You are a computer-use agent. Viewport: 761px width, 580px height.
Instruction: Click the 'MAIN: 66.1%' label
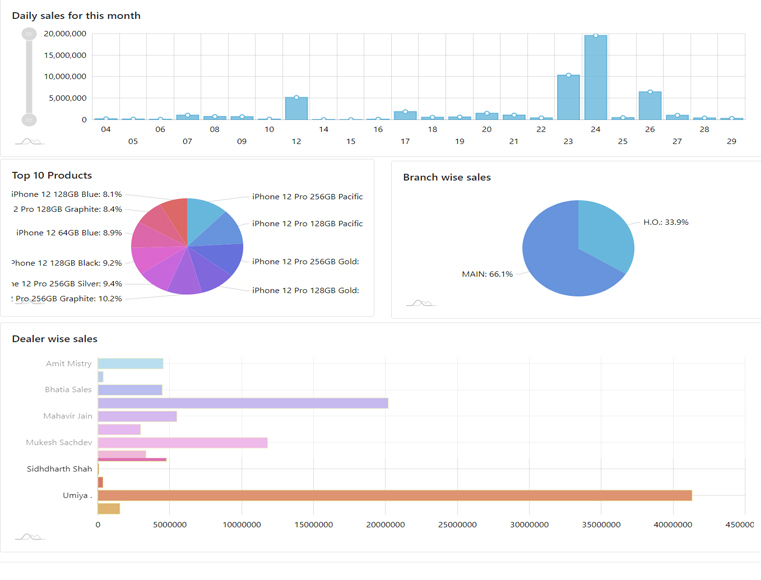tap(487, 274)
